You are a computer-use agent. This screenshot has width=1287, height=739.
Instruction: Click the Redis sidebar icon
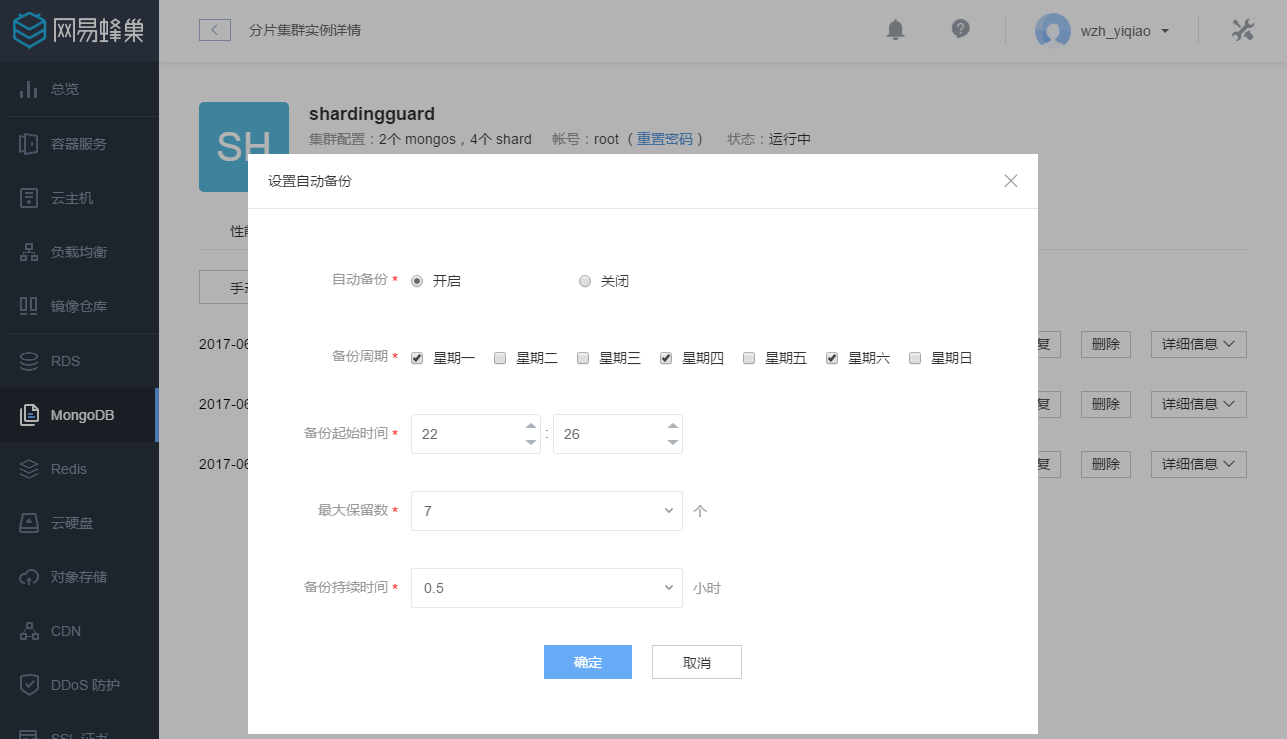[30, 469]
